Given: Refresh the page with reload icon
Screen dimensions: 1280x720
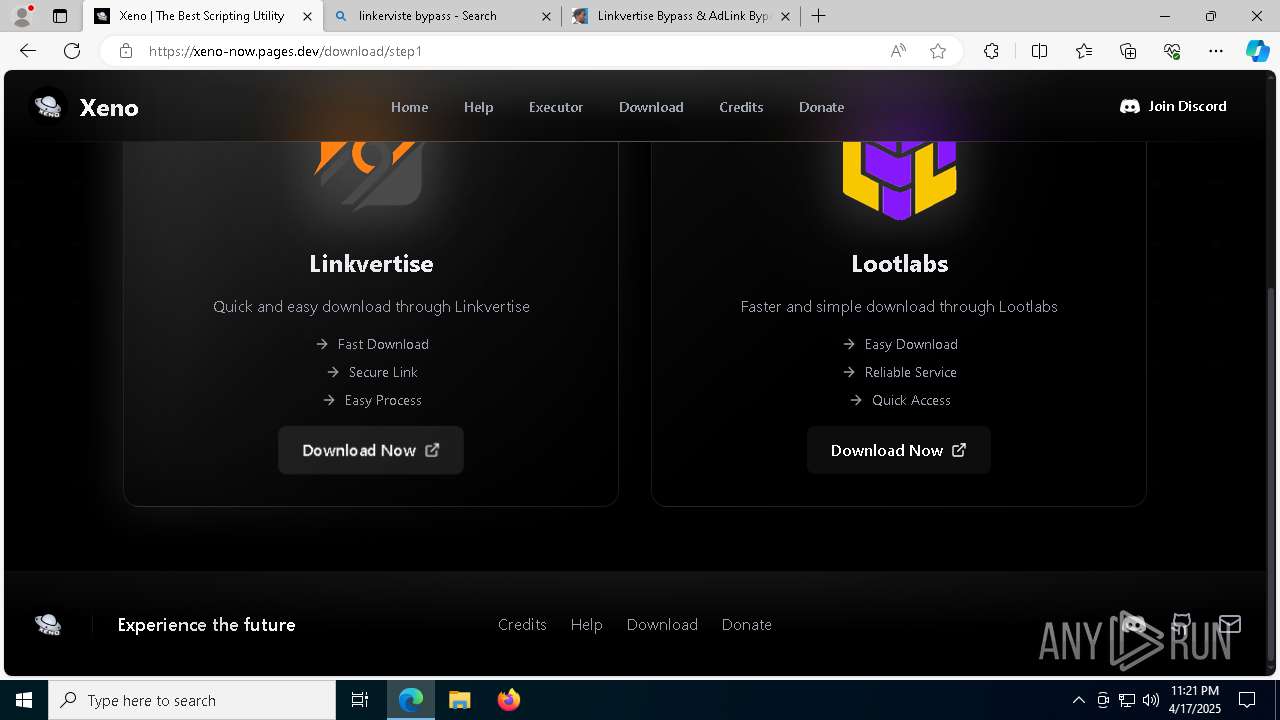Looking at the screenshot, I should pyautogui.click(x=72, y=51).
